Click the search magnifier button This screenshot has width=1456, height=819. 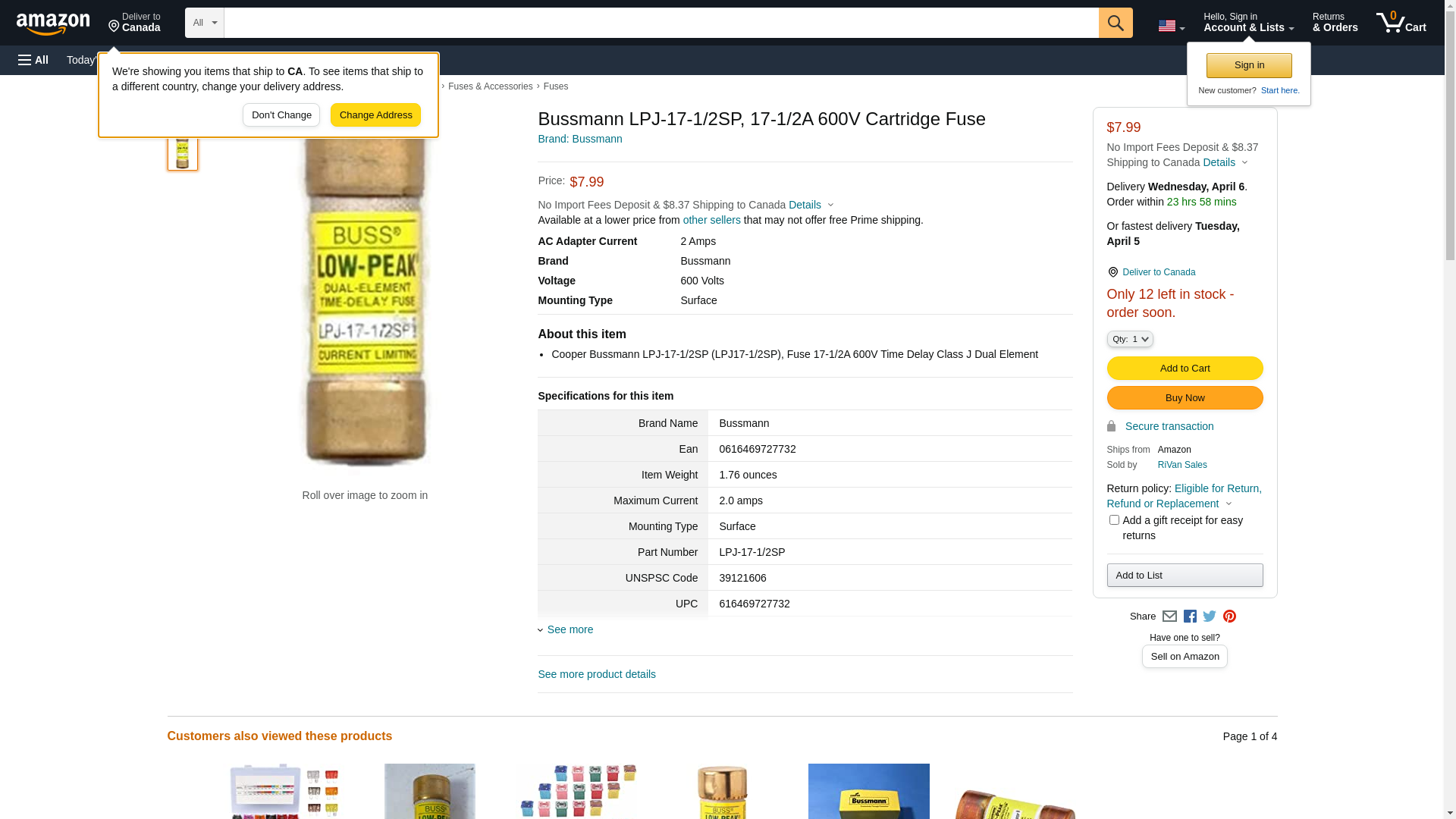[1116, 23]
